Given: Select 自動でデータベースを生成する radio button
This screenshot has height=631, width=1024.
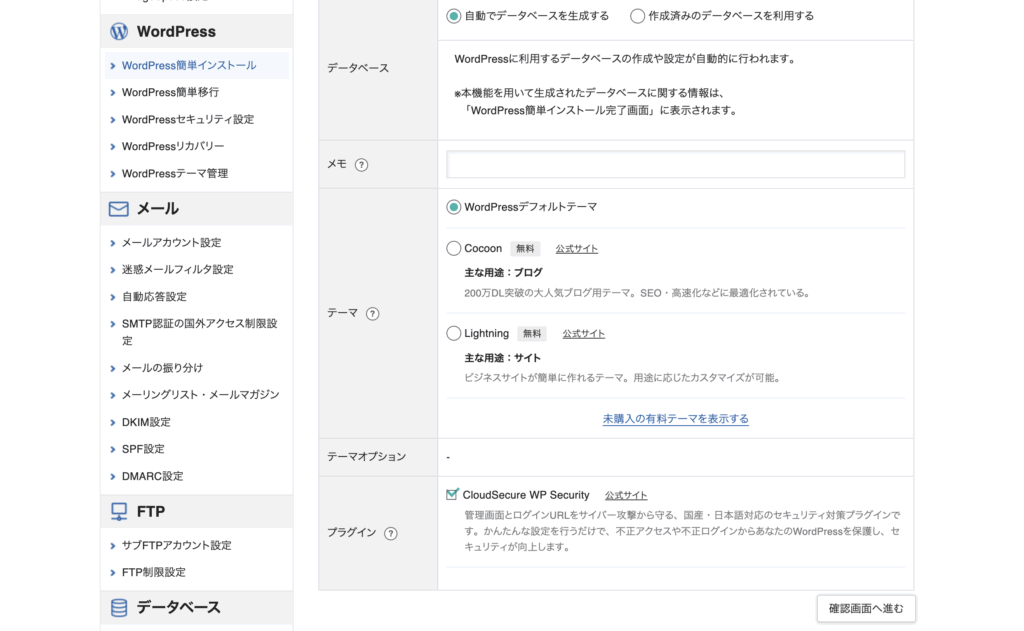Looking at the screenshot, I should pos(454,16).
